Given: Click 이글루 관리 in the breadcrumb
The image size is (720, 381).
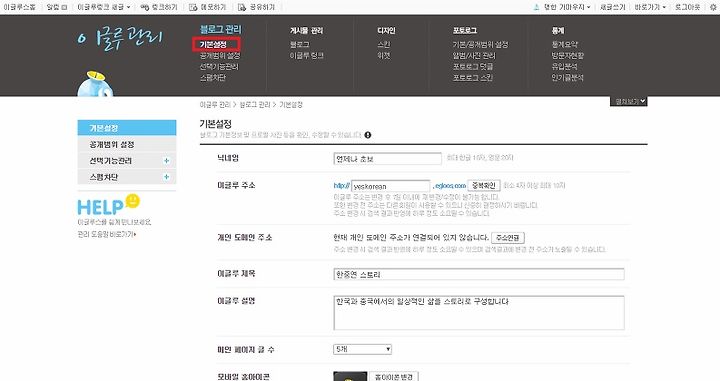Looking at the screenshot, I should (215, 105).
